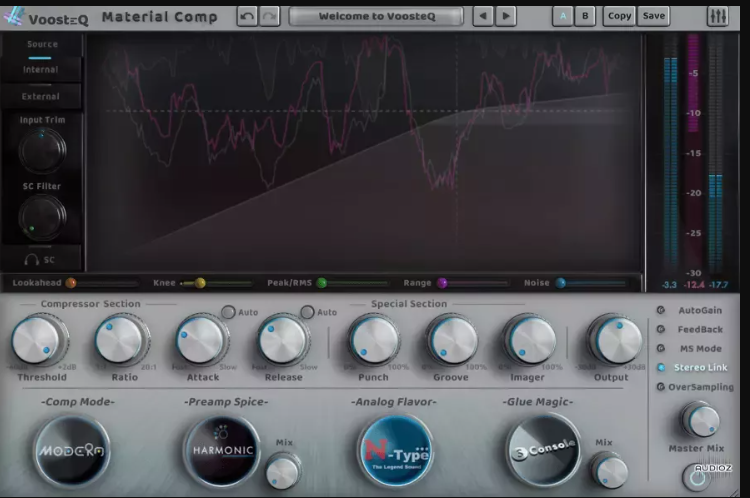Toggle the sidechain headphone listen icon
750x498 pixels.
click(31, 259)
